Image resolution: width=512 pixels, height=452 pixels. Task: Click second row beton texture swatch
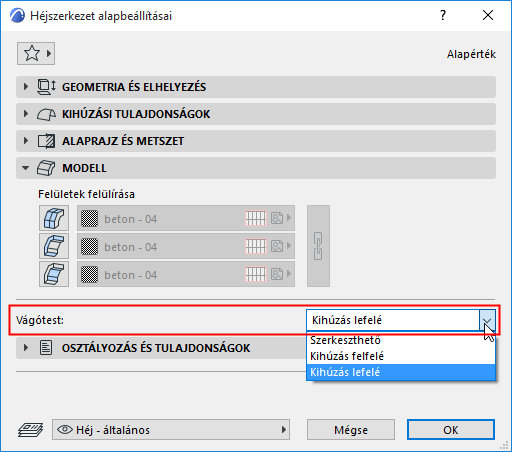90,247
